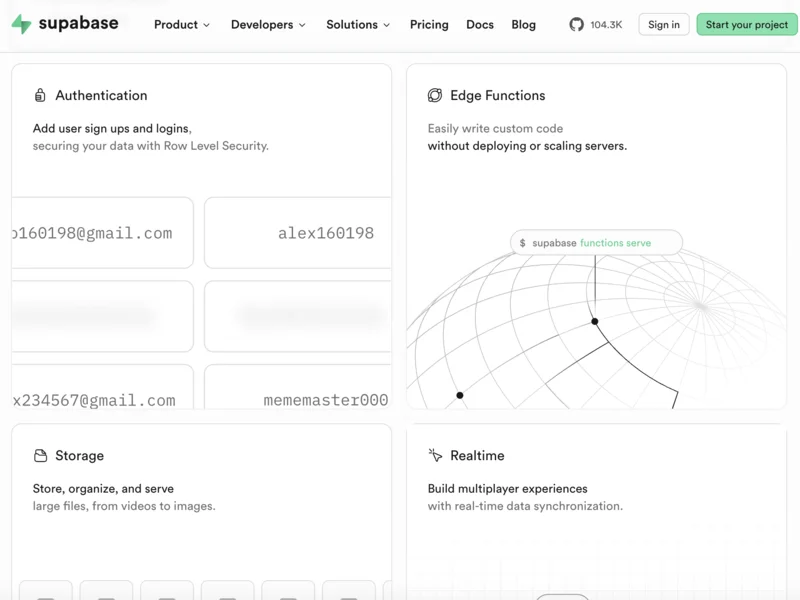Click Start your project button

click(747, 24)
